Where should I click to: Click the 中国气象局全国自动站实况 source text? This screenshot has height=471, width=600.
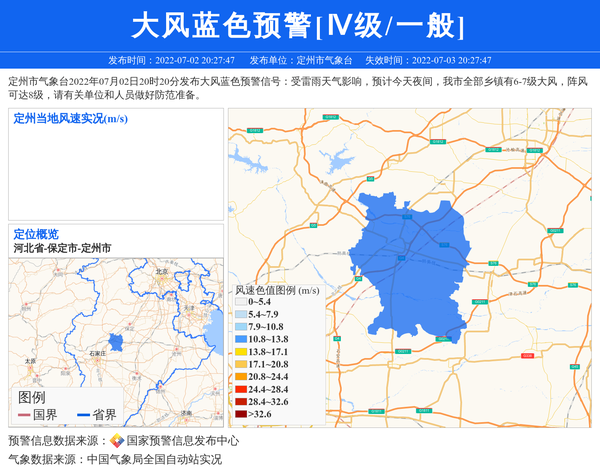[153, 460]
